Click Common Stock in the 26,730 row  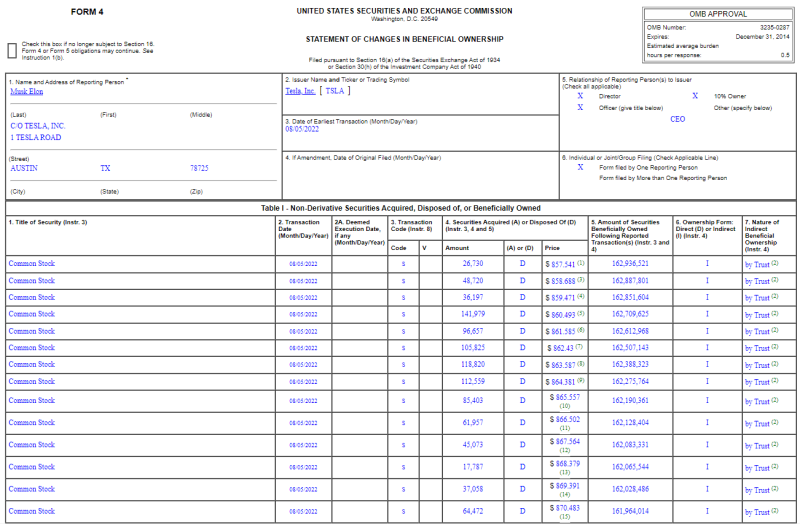point(32,263)
